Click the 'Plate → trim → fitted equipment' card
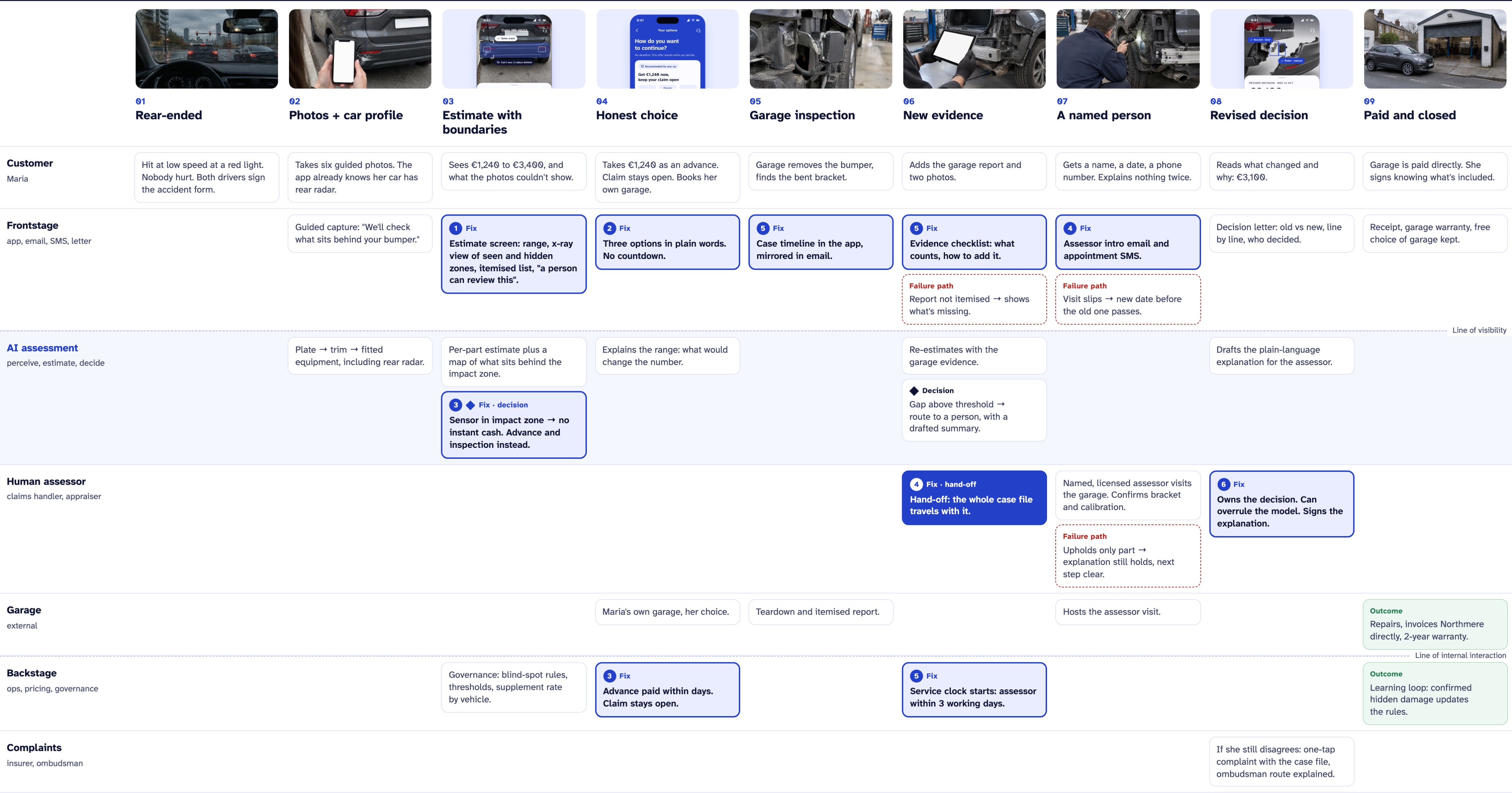The height and width of the screenshot is (793, 1512). (x=360, y=355)
